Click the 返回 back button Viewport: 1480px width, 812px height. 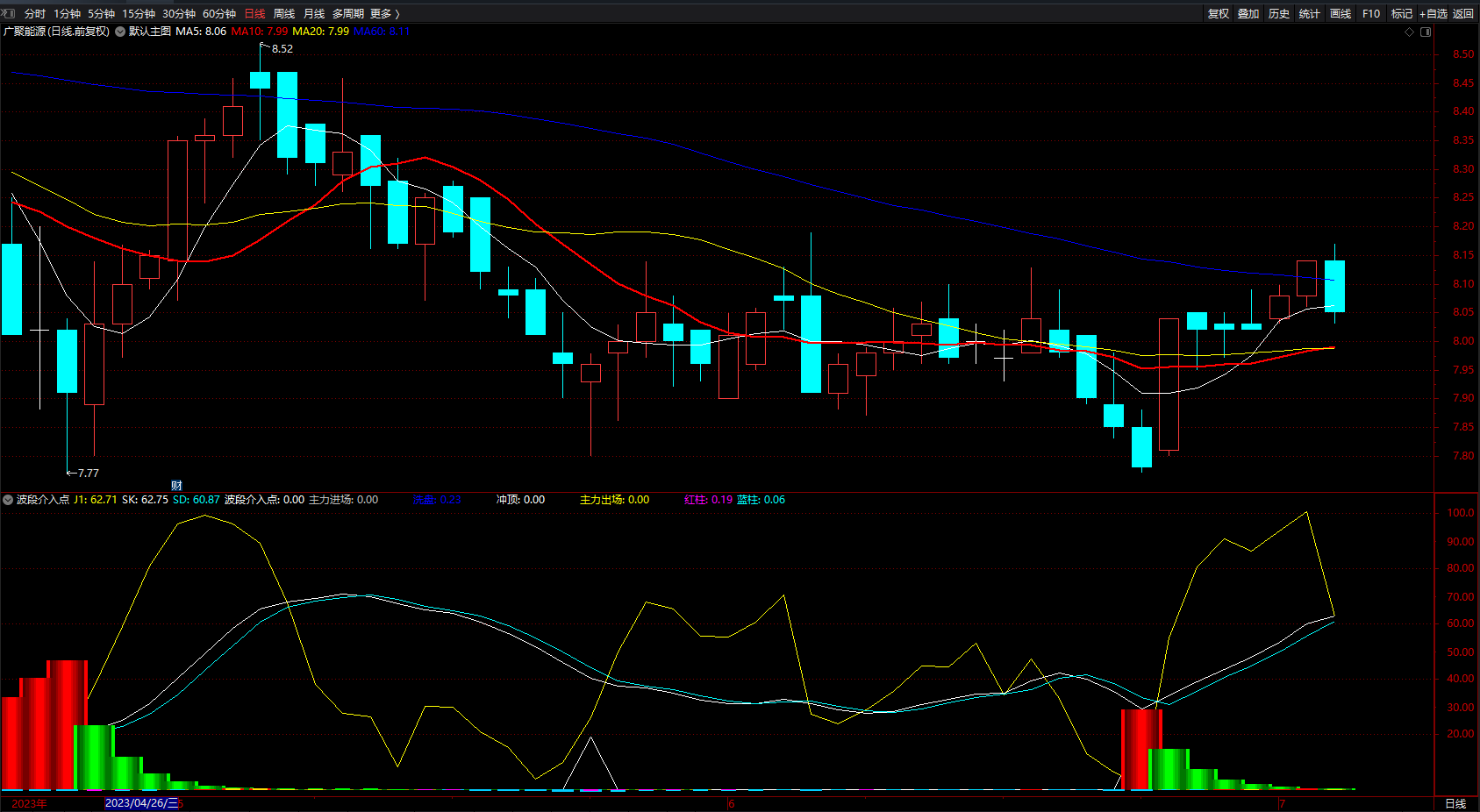[x=1463, y=14]
